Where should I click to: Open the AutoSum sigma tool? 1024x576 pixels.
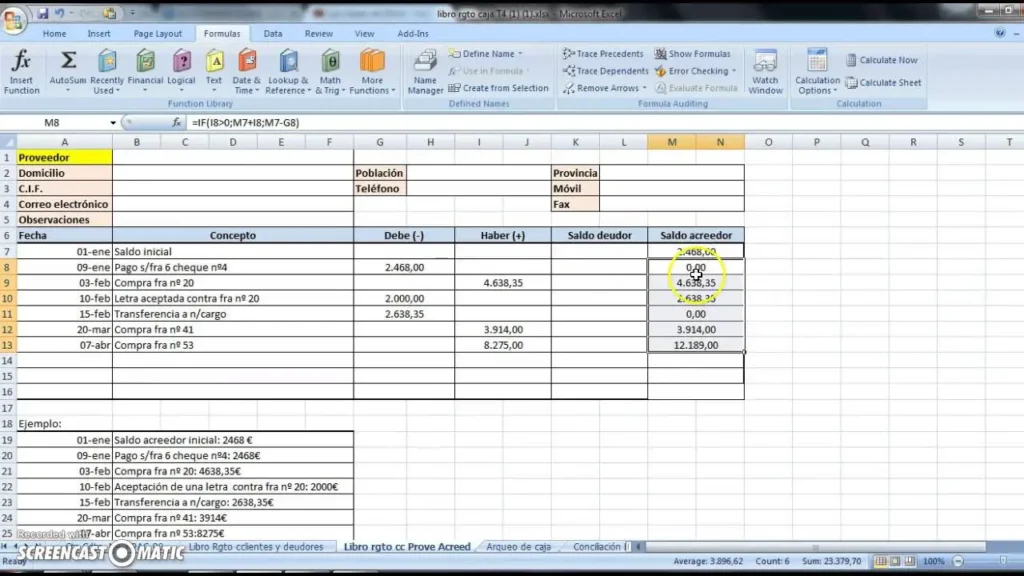pyautogui.click(x=68, y=70)
